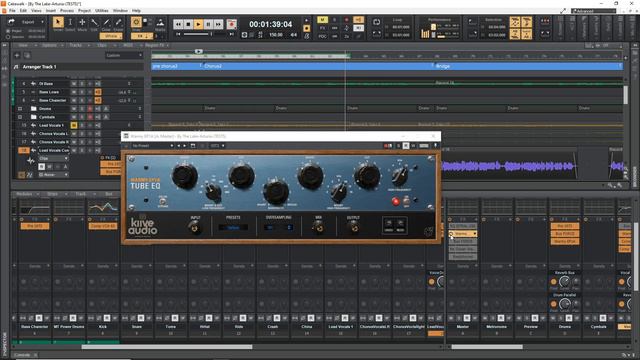Image resolution: width=640 pixels, height=360 pixels.
Task: Toggle record arm on Cymbals folder
Action: pyautogui.click(x=90, y=117)
